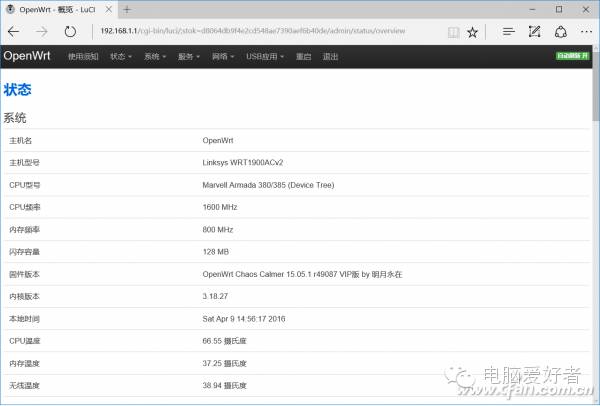Select the OpenWrt Chaos Calmer firmware text
600x406 pixels.
302,274
